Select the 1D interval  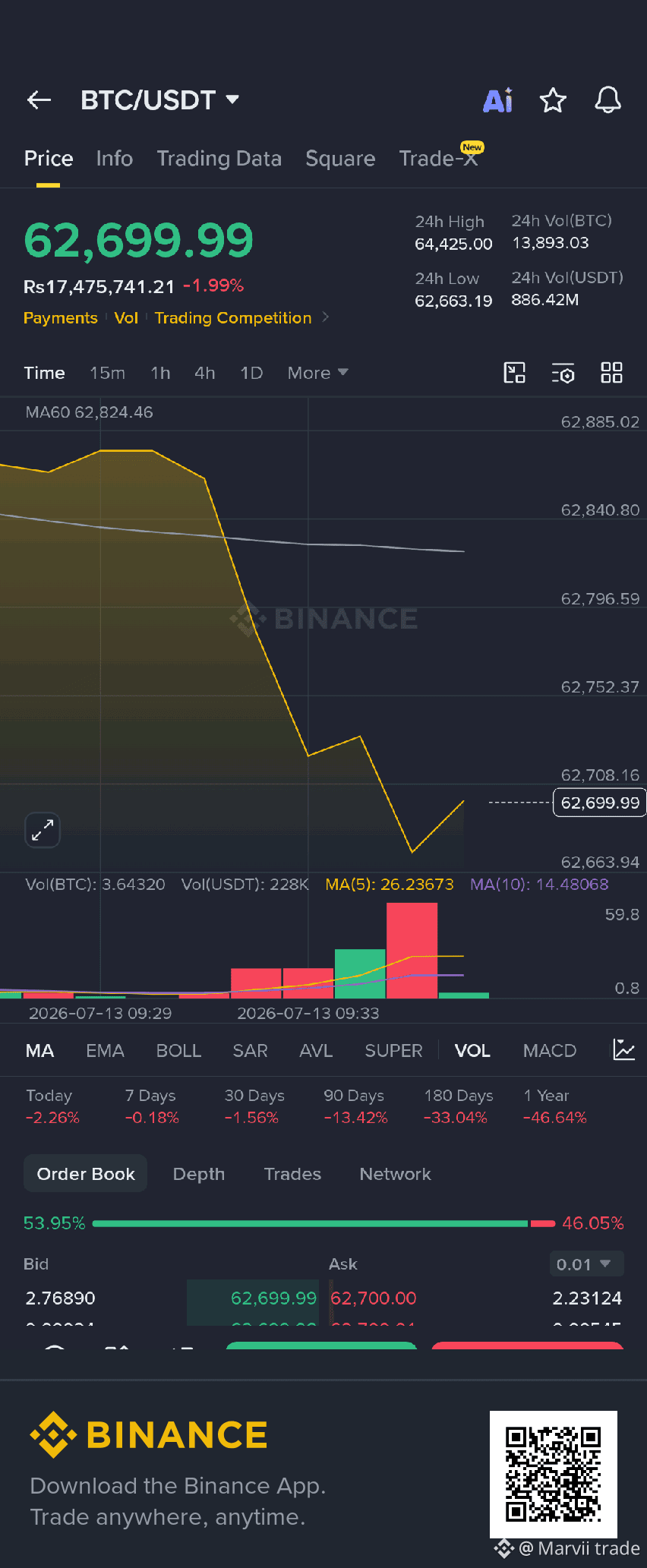pyautogui.click(x=251, y=373)
